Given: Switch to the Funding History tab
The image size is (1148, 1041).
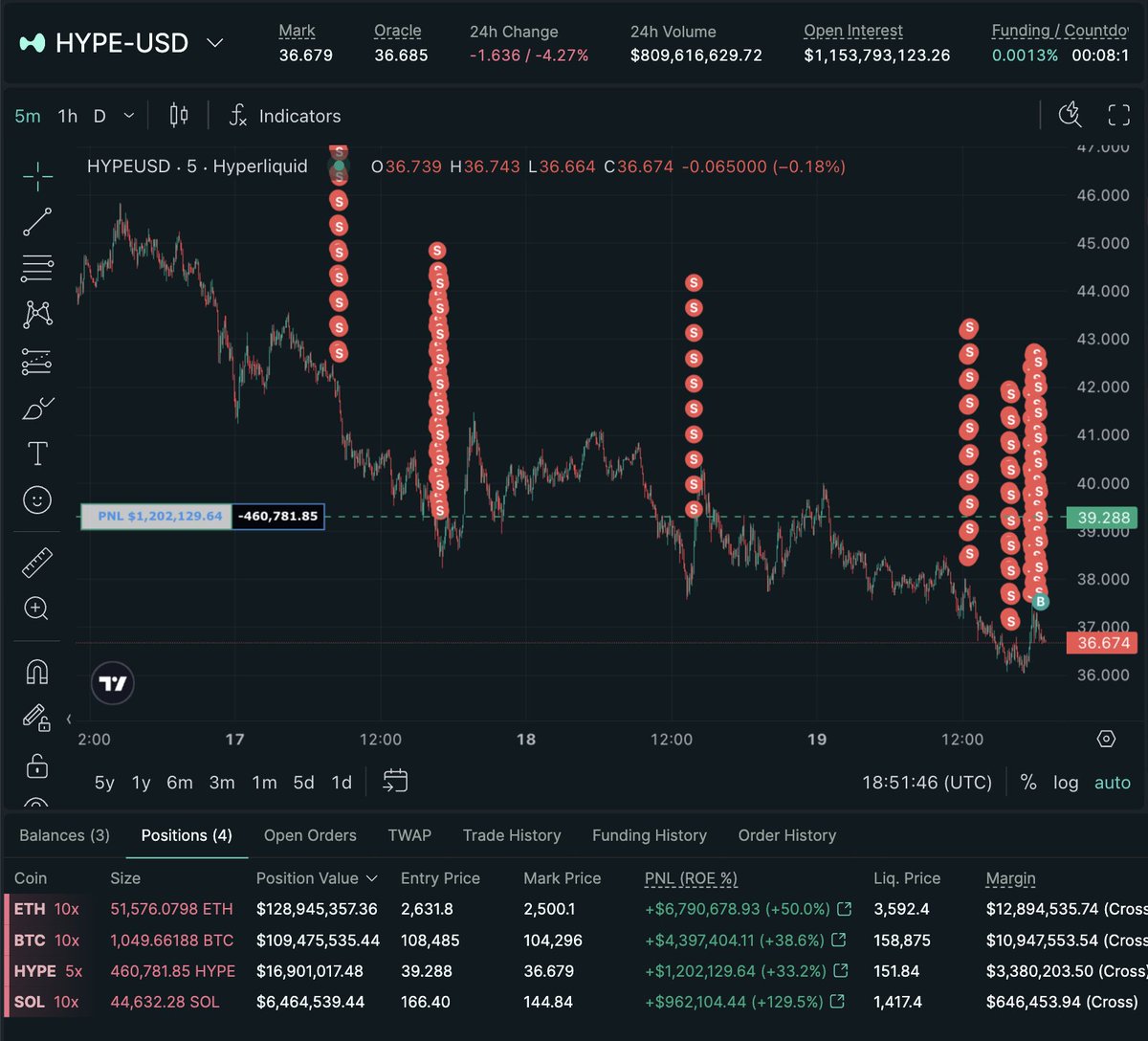Looking at the screenshot, I should coord(650,835).
